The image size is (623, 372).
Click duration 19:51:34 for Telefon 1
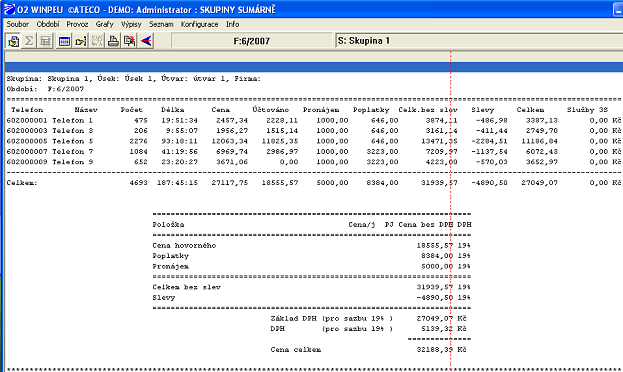180,120
